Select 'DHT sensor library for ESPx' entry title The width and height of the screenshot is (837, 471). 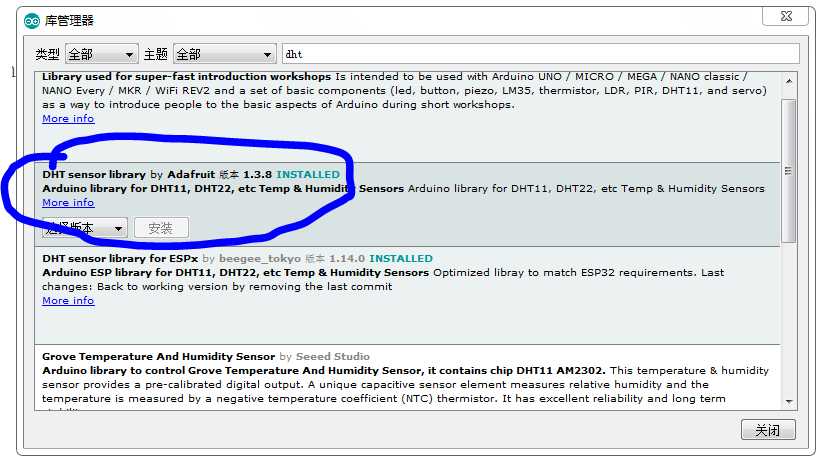point(120,258)
